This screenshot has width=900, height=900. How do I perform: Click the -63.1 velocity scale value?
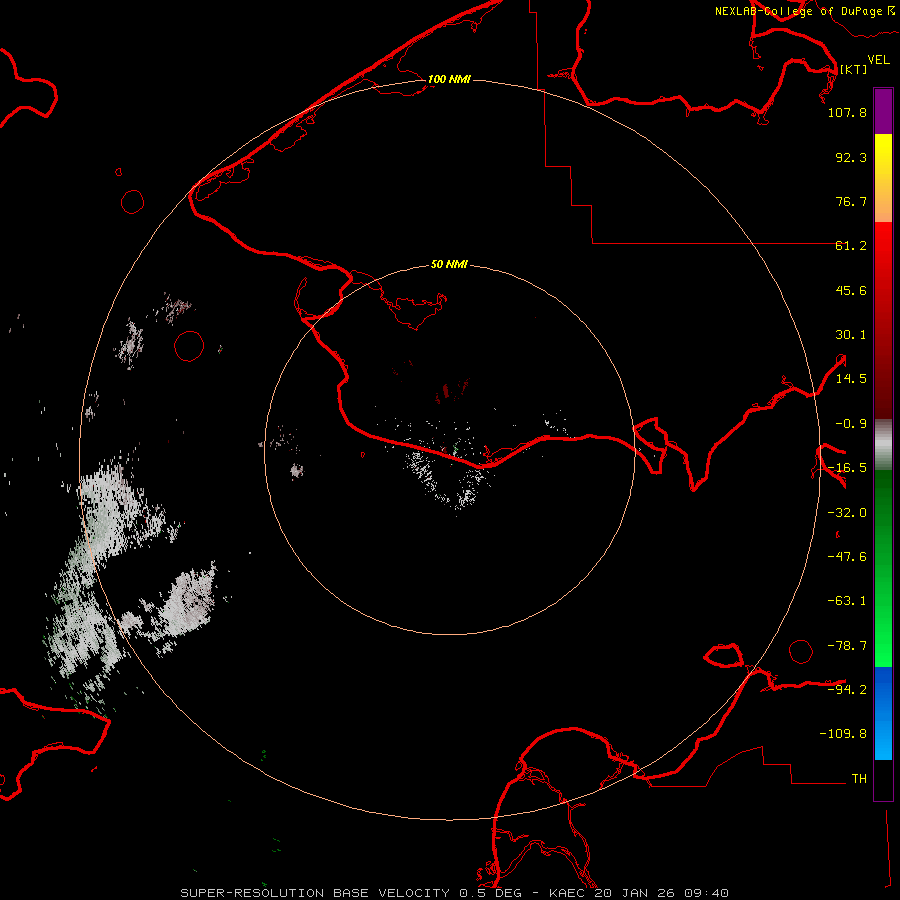847,601
